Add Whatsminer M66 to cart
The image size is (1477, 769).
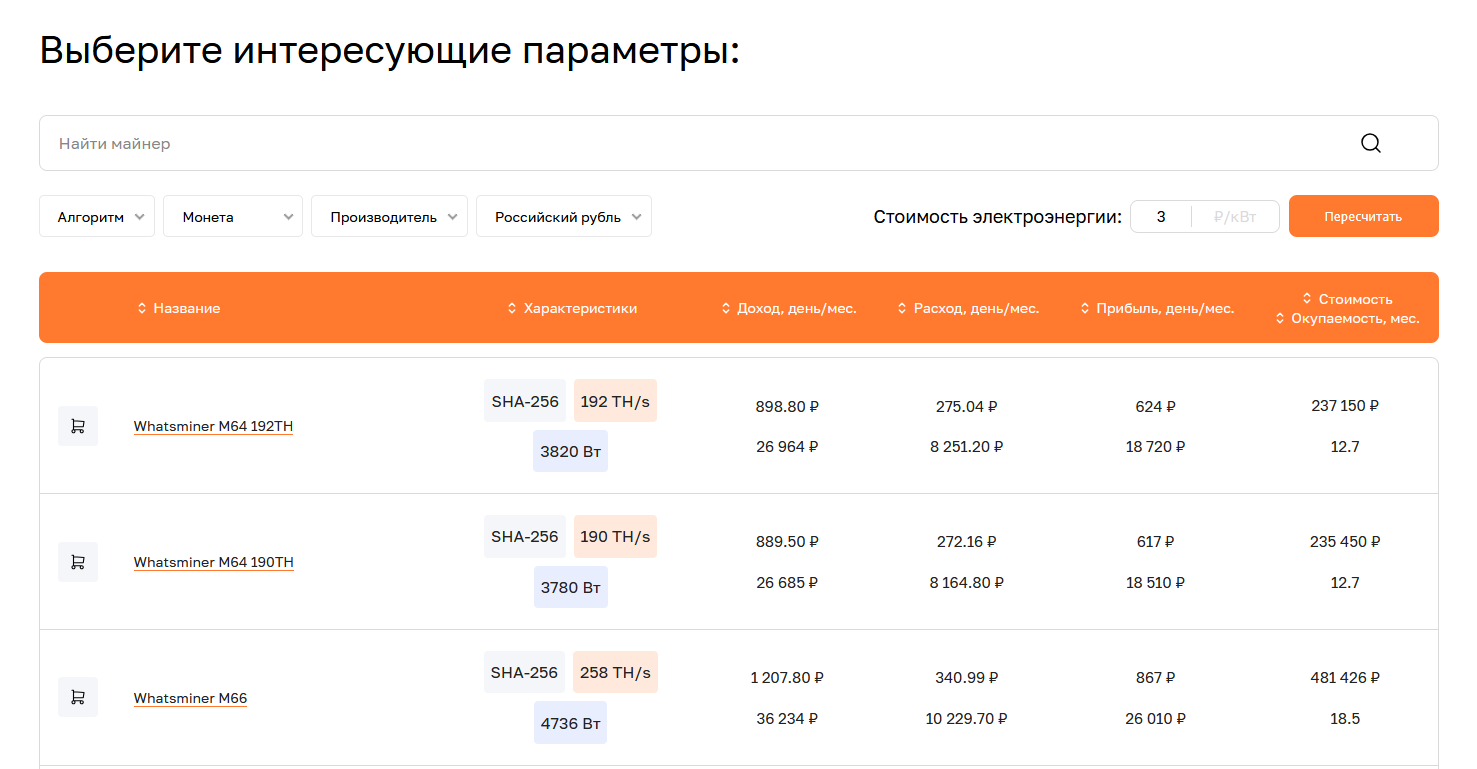pos(78,697)
